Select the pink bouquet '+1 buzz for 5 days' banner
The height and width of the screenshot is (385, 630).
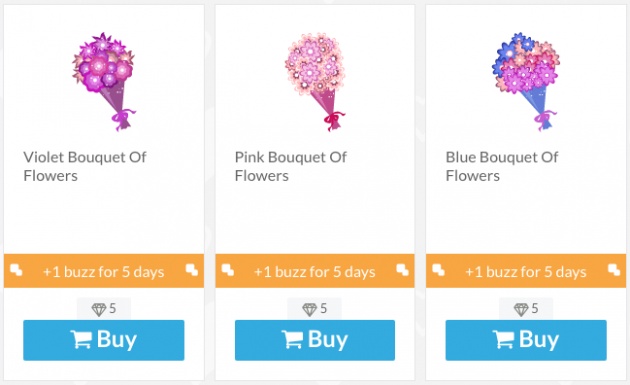pyautogui.click(x=315, y=271)
